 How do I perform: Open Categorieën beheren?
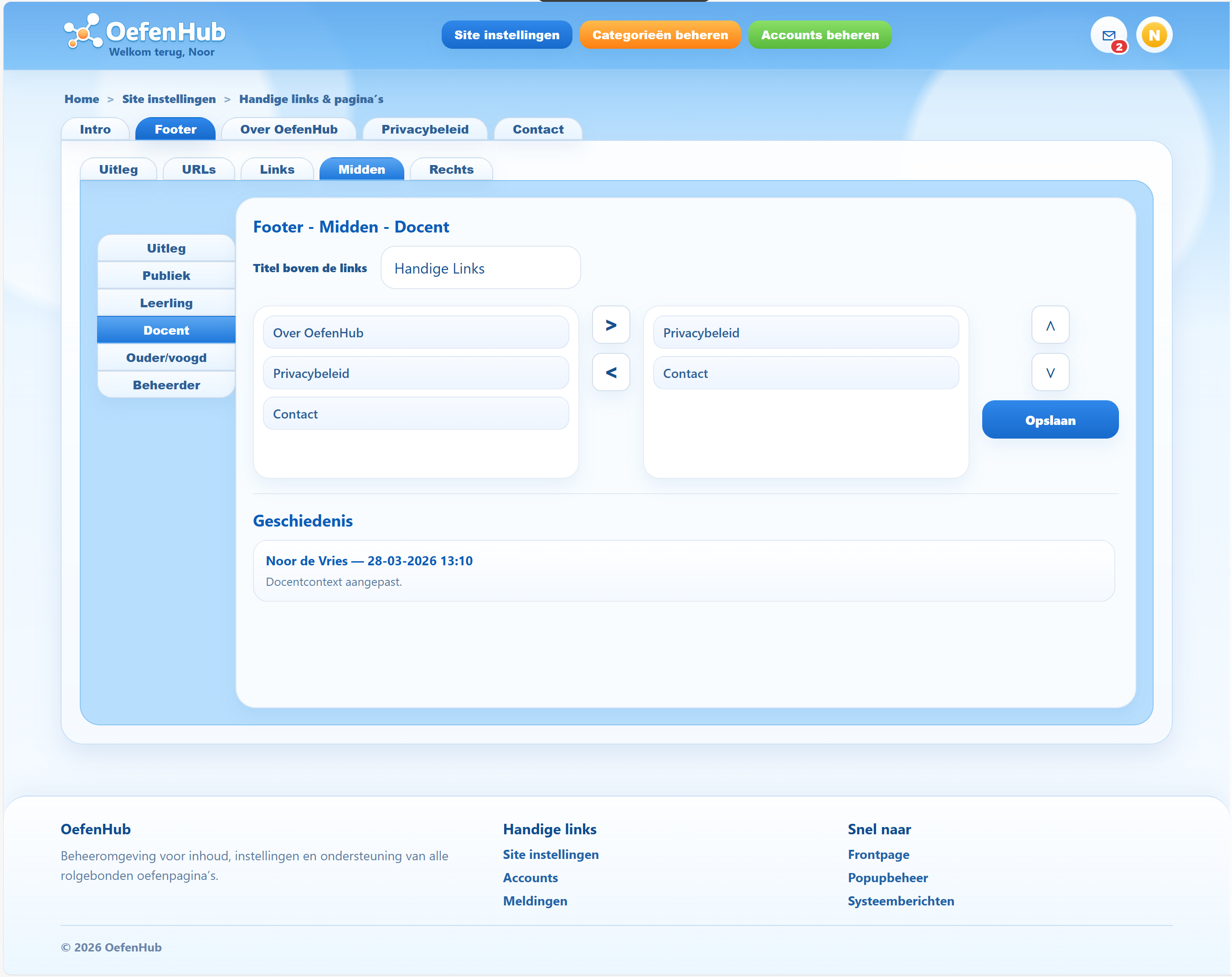660,35
